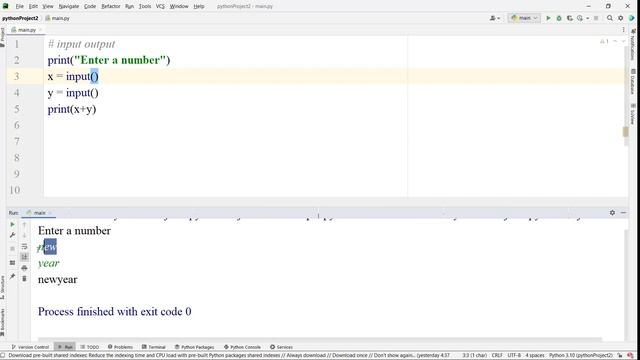The width and height of the screenshot is (640, 360).
Task: Open the user account icon dropdown
Action: (x=495, y=18)
